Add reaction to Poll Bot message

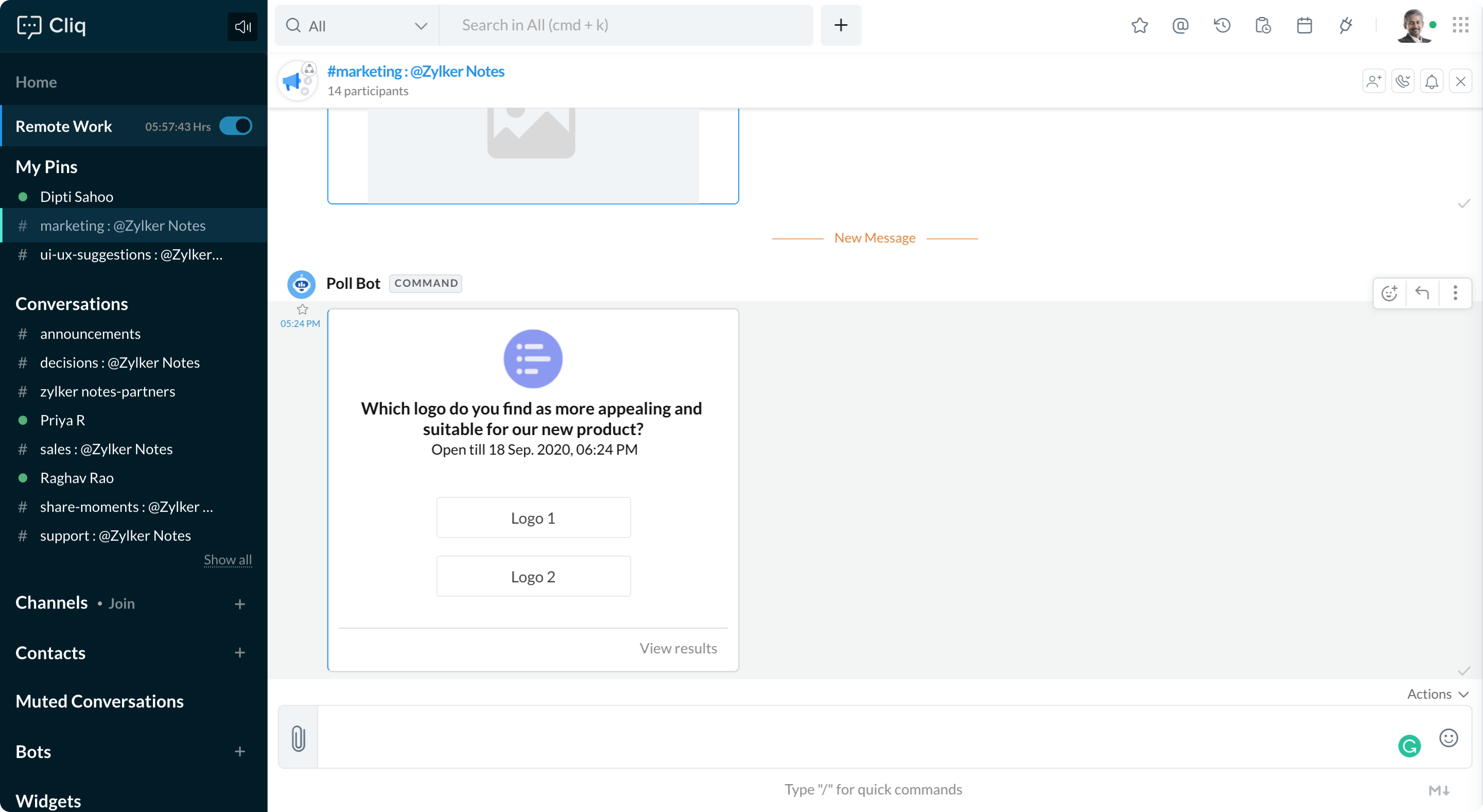coord(1390,293)
